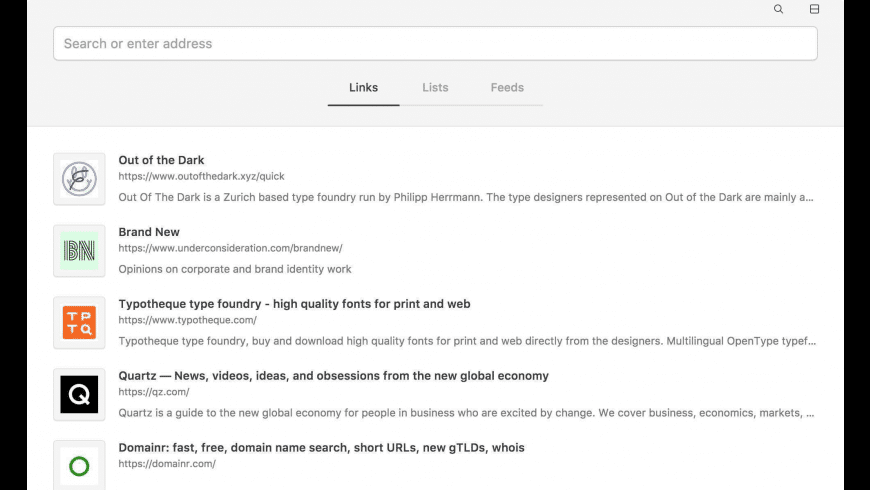Click the underconsideration.com/brandnew URL

[230, 248]
